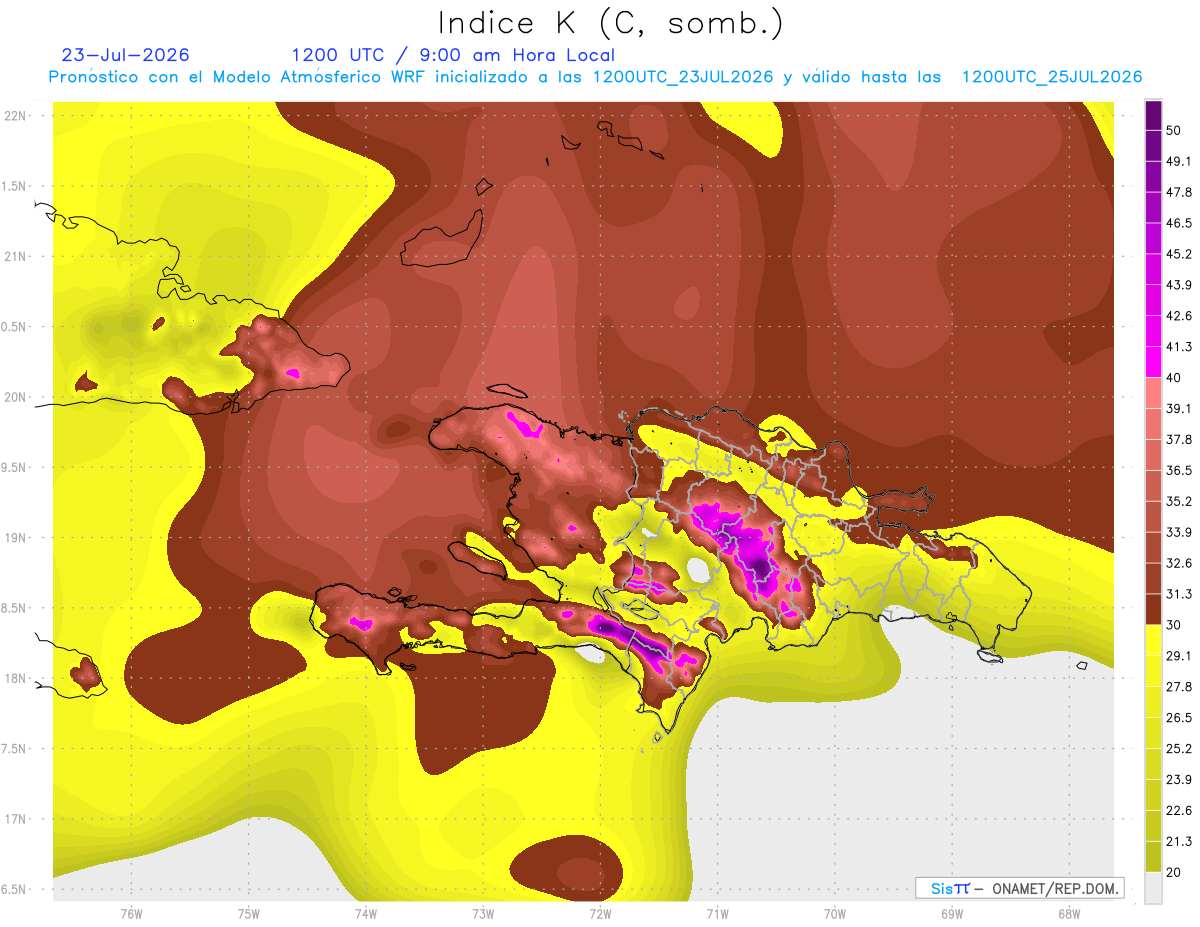
Task: Click the latitude label "21N"
Action: pyautogui.click(x=15, y=257)
